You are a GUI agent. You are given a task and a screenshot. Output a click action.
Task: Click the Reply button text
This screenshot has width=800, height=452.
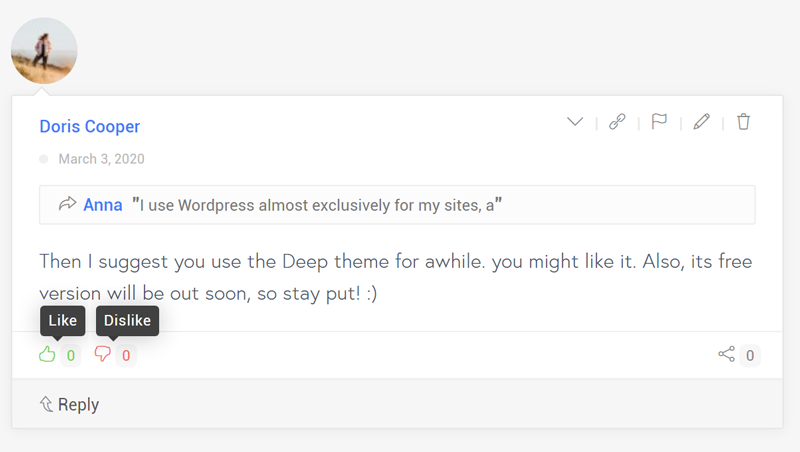78,405
